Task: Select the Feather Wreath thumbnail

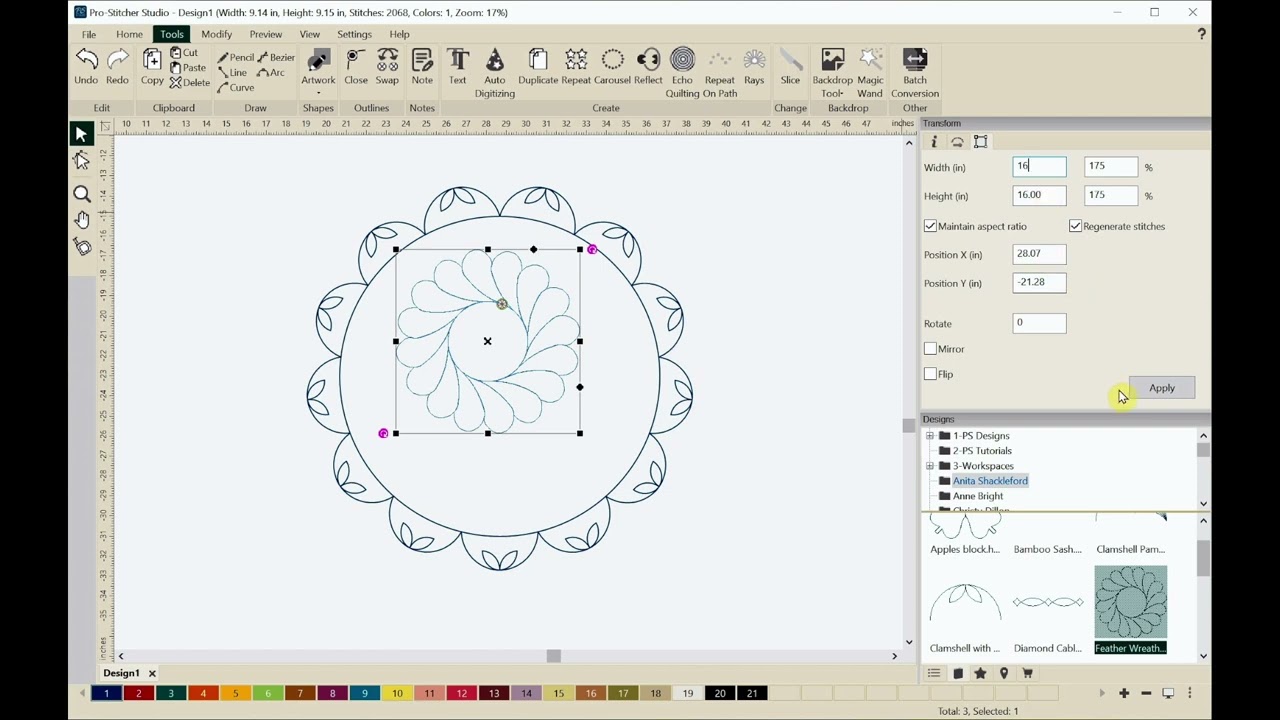Action: coord(1130,610)
